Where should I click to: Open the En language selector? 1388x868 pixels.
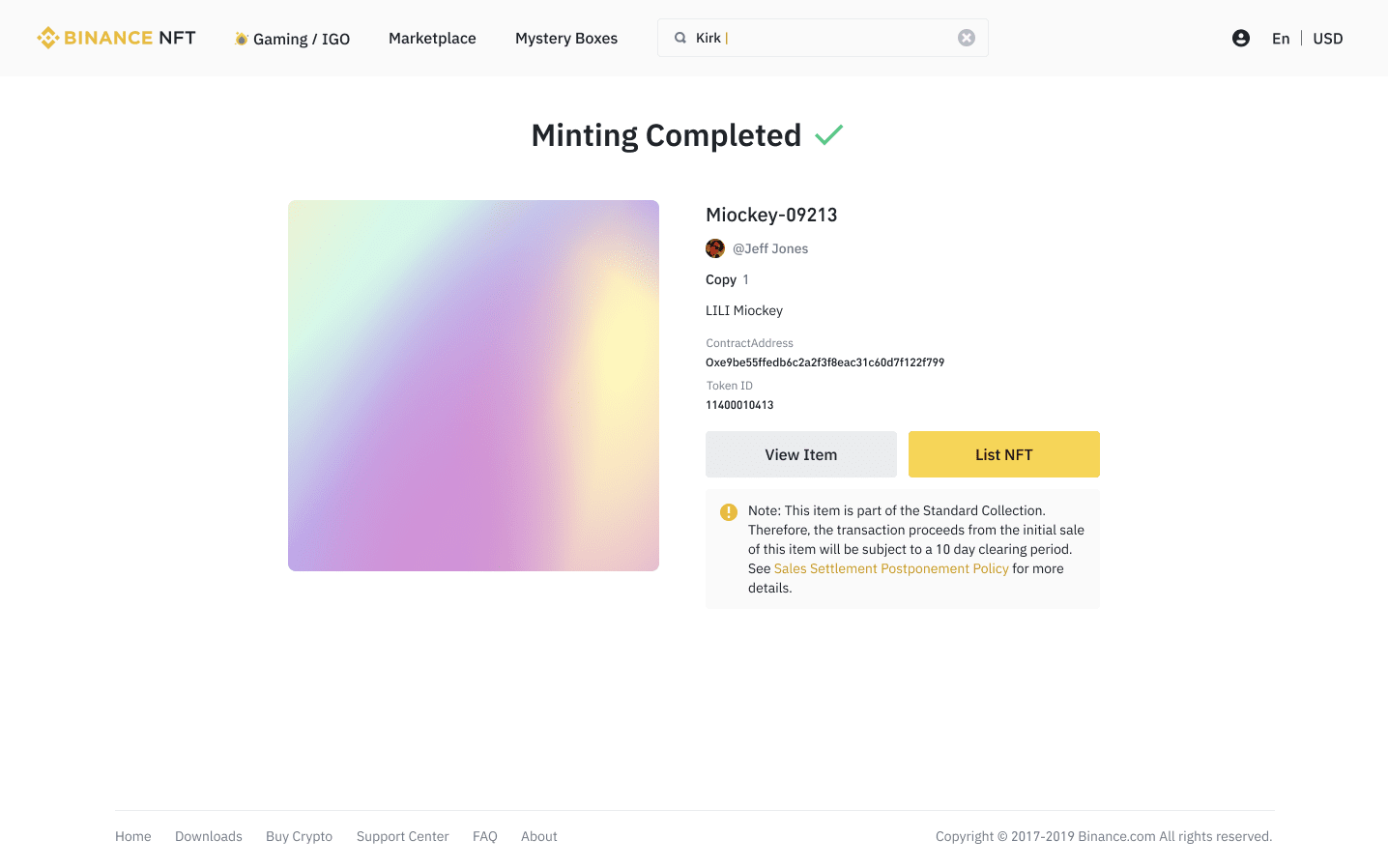1281,39
